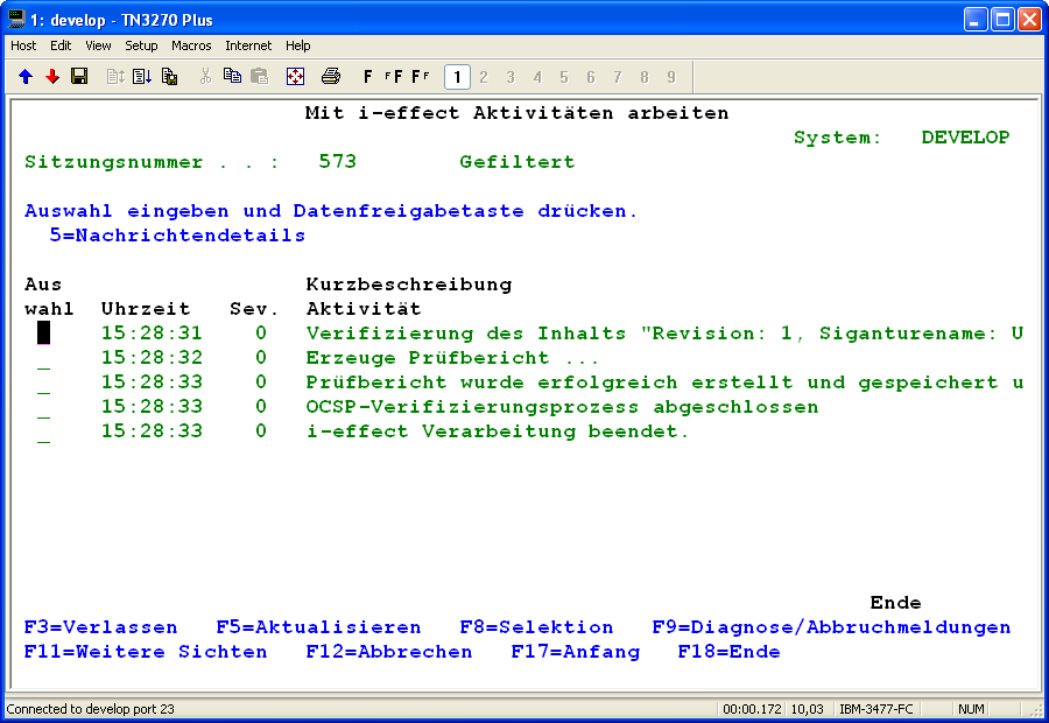1049x723 pixels.
Task: Open the Setup menu
Action: tap(141, 46)
